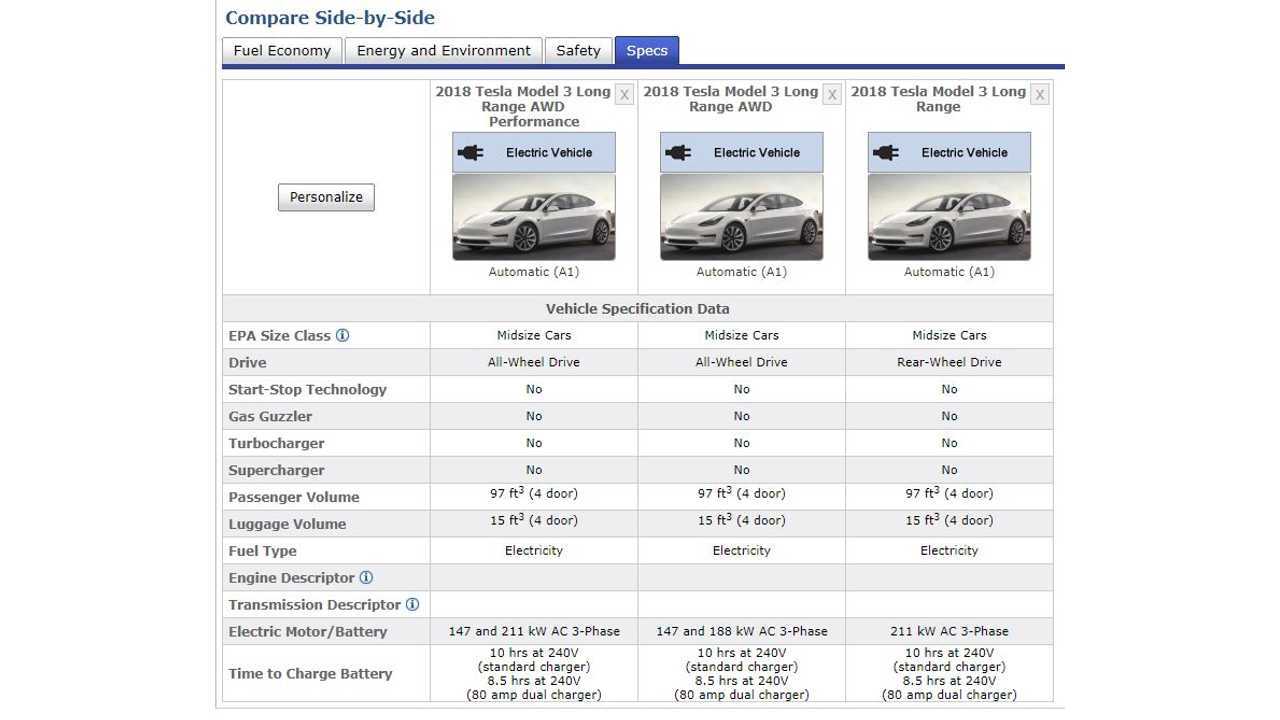Select the '211 kW AC 3-Phase' cell

(949, 631)
